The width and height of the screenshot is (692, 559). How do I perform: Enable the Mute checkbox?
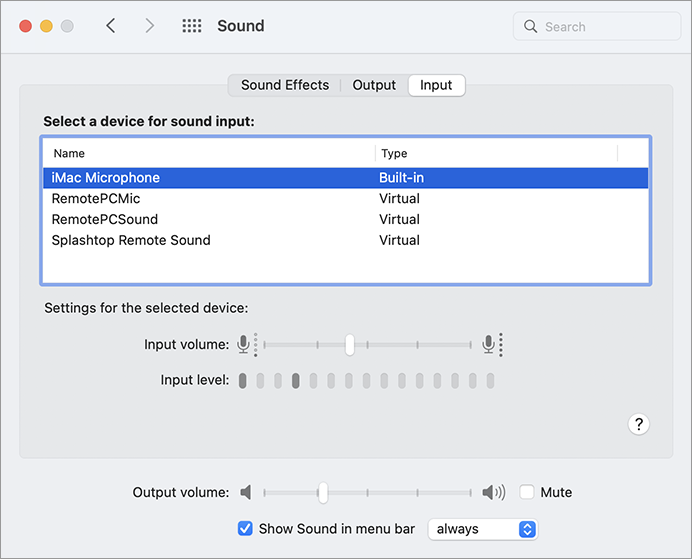527,492
